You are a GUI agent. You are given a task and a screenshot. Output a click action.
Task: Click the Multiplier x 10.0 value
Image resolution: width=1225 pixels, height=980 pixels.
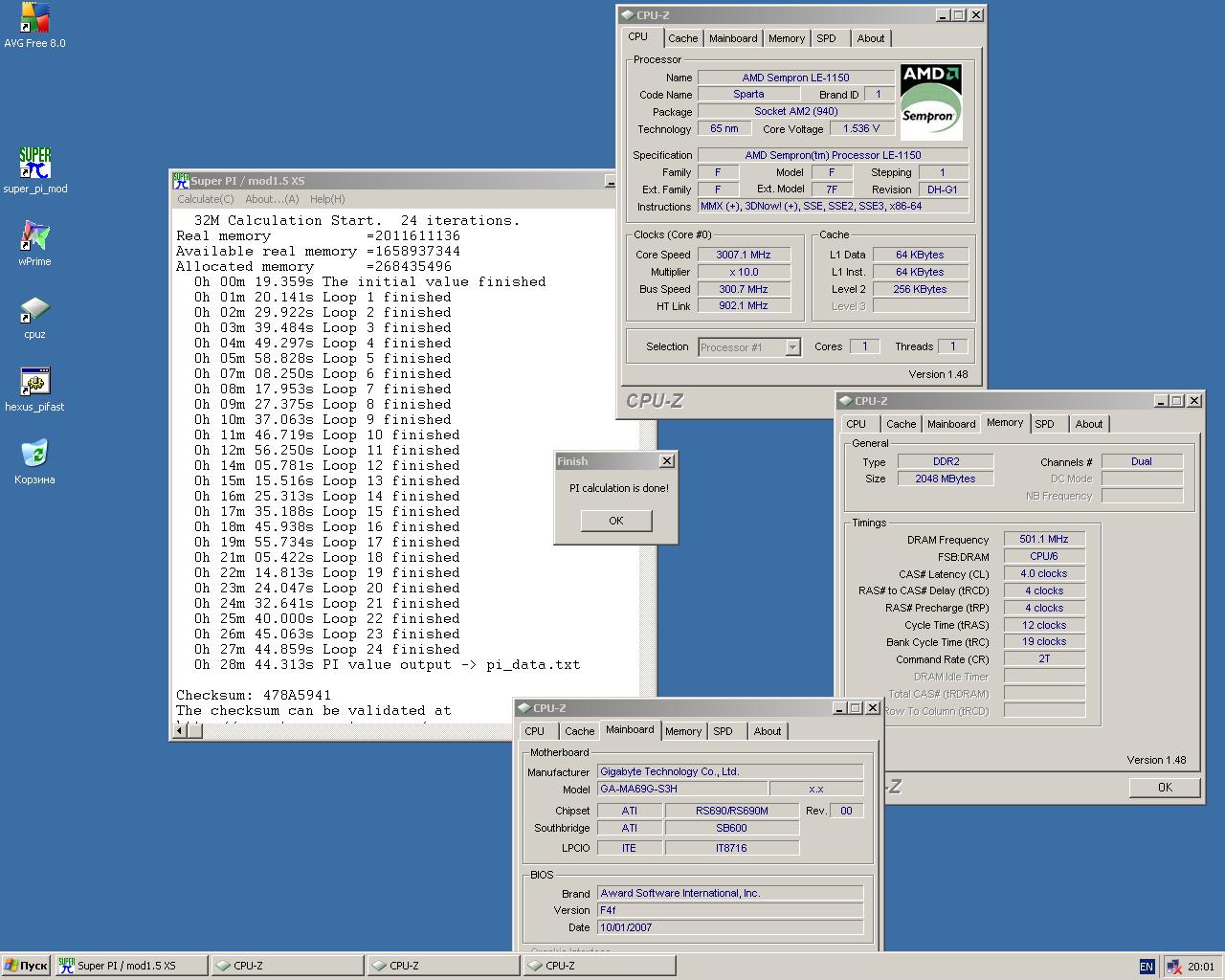pos(744,272)
